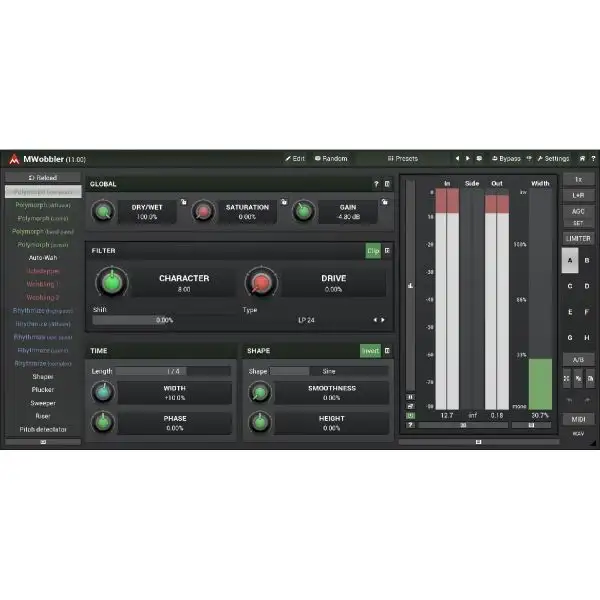Click the Dry/Wet knob
Viewport: 600px width, 600px height.
pyautogui.click(x=104, y=212)
